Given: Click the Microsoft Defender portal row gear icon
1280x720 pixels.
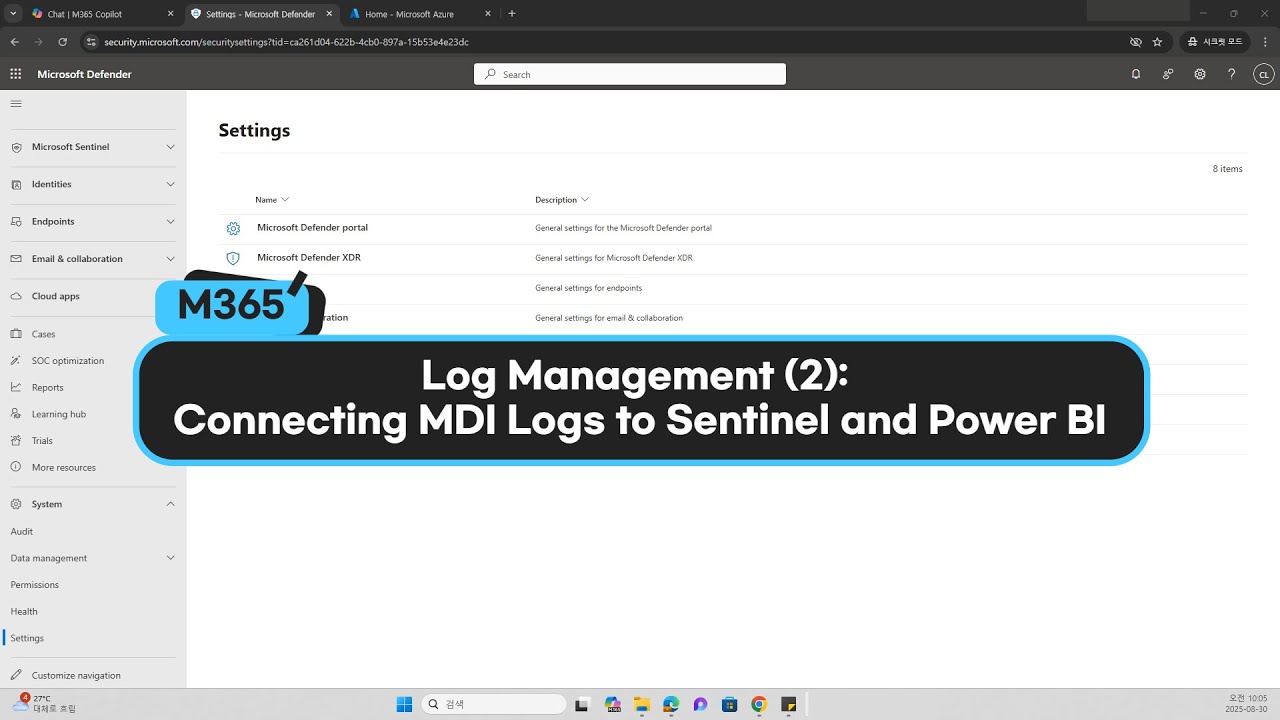Looking at the screenshot, I should [x=233, y=228].
